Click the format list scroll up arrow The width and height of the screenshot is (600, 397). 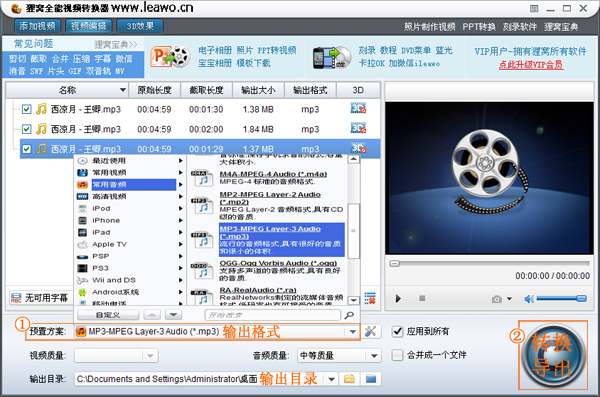point(354,159)
